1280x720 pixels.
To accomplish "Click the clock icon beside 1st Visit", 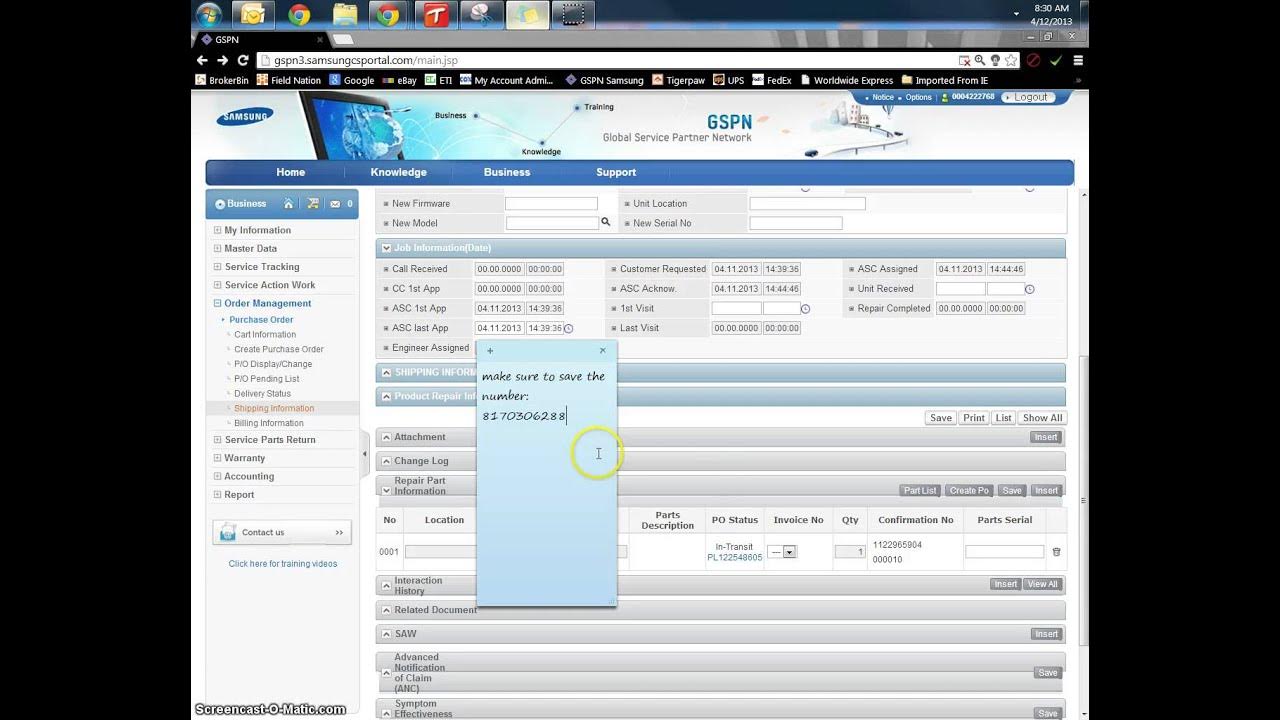I will click(805, 309).
